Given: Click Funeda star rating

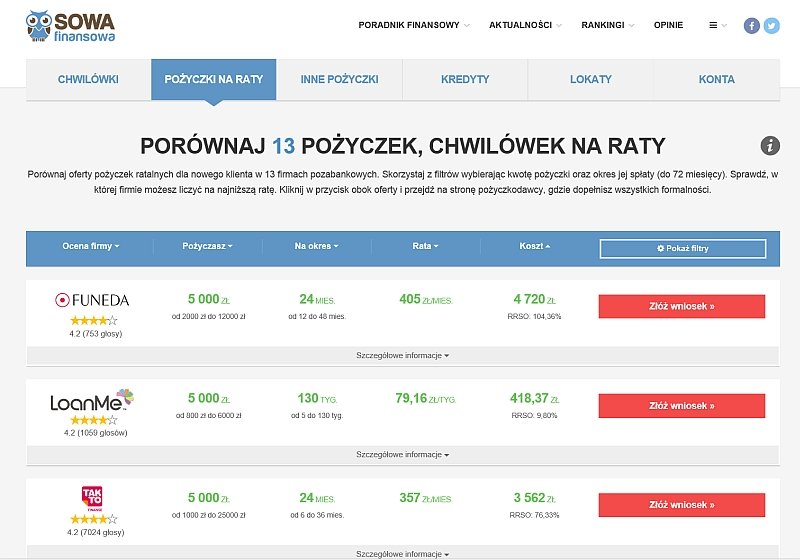Looking at the screenshot, I should 93,320.
